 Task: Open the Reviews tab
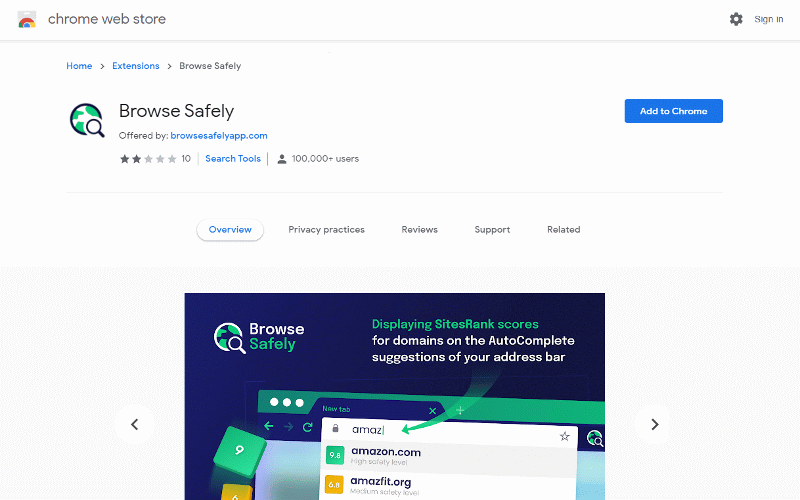(x=419, y=230)
